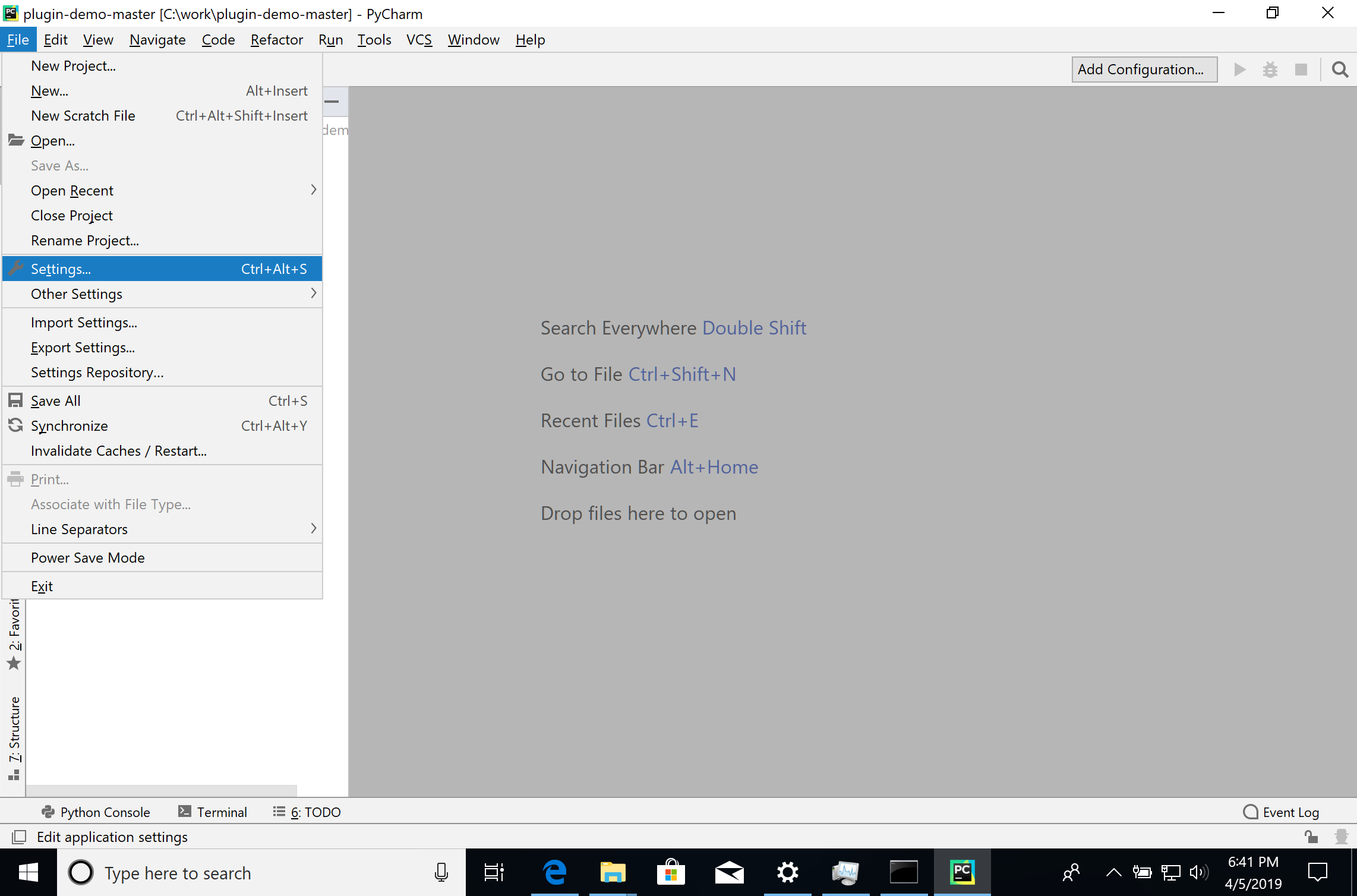
Task: Open the Mail app from the taskbar
Action: coord(729,872)
